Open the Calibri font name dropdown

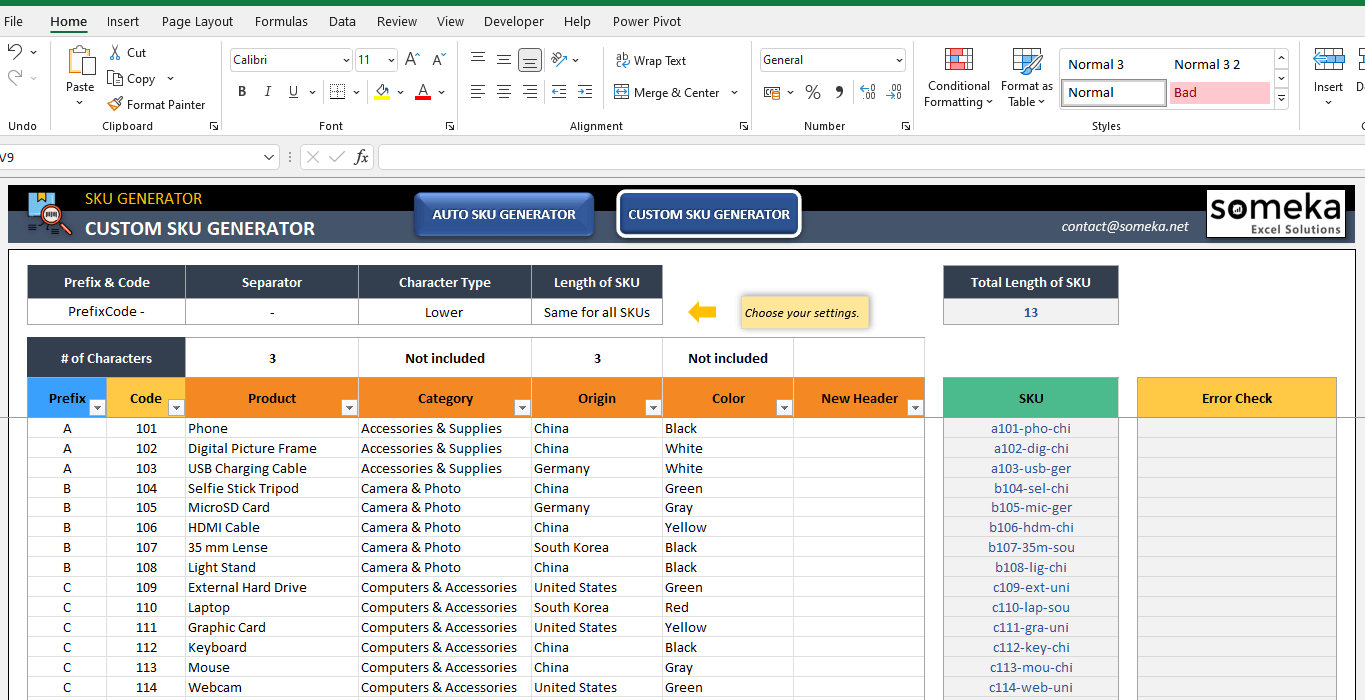(345, 60)
